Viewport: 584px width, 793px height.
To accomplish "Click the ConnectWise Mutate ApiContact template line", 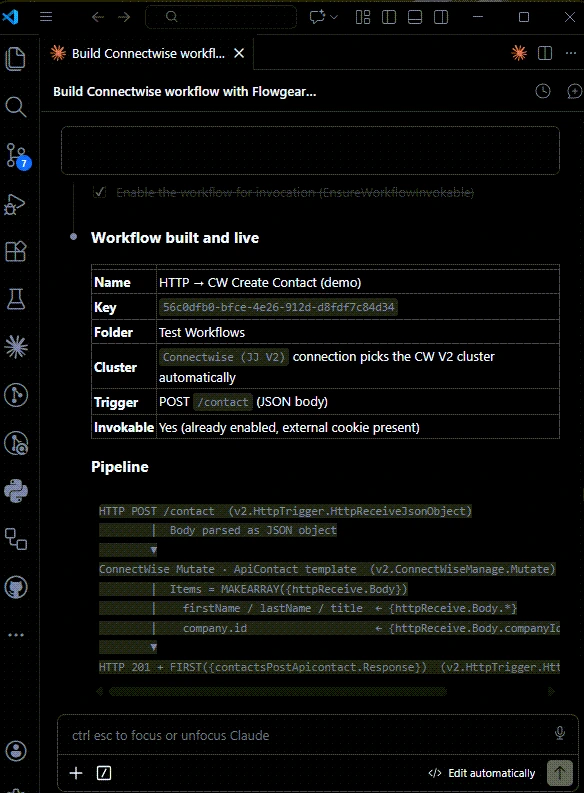I will coord(327,569).
